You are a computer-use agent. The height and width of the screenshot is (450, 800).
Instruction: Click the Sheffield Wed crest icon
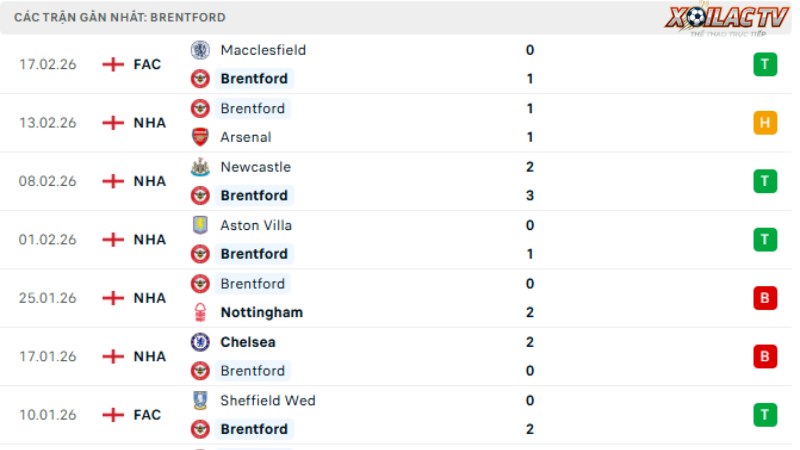coord(200,401)
